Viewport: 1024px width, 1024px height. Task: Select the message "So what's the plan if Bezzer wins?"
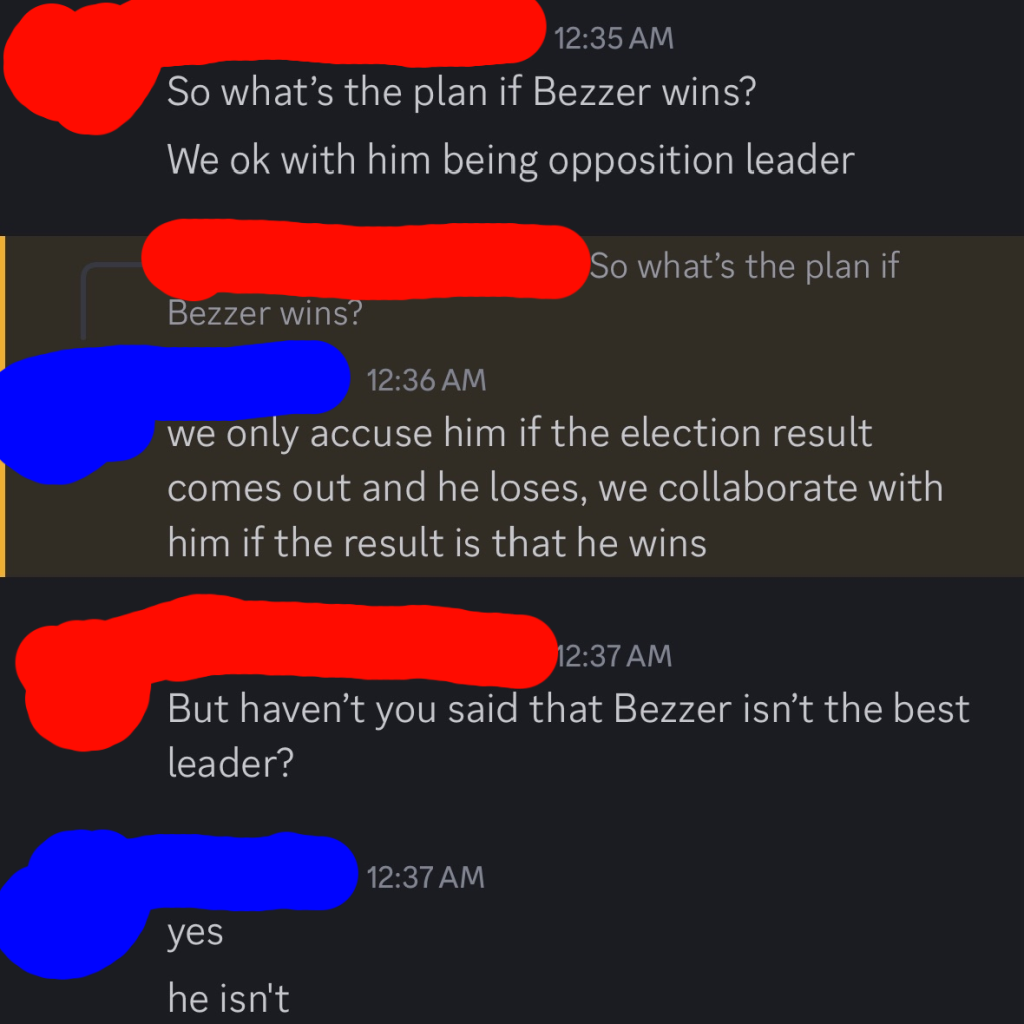[461, 91]
